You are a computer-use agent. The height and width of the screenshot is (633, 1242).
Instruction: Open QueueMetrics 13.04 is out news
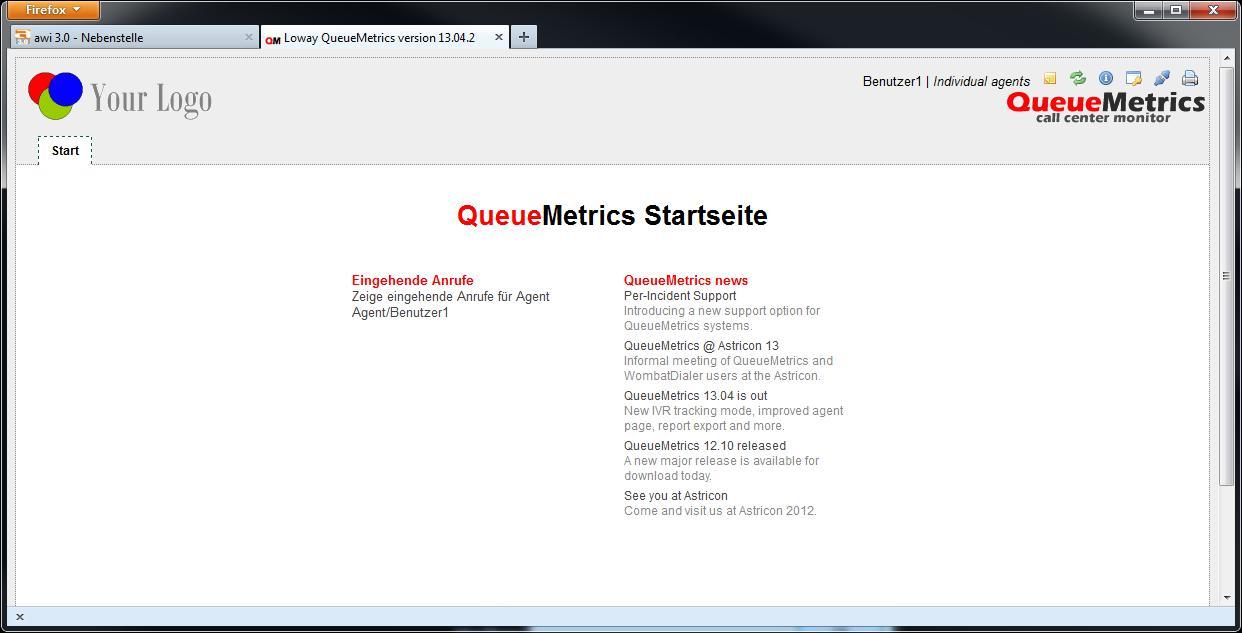pyautogui.click(x=695, y=396)
